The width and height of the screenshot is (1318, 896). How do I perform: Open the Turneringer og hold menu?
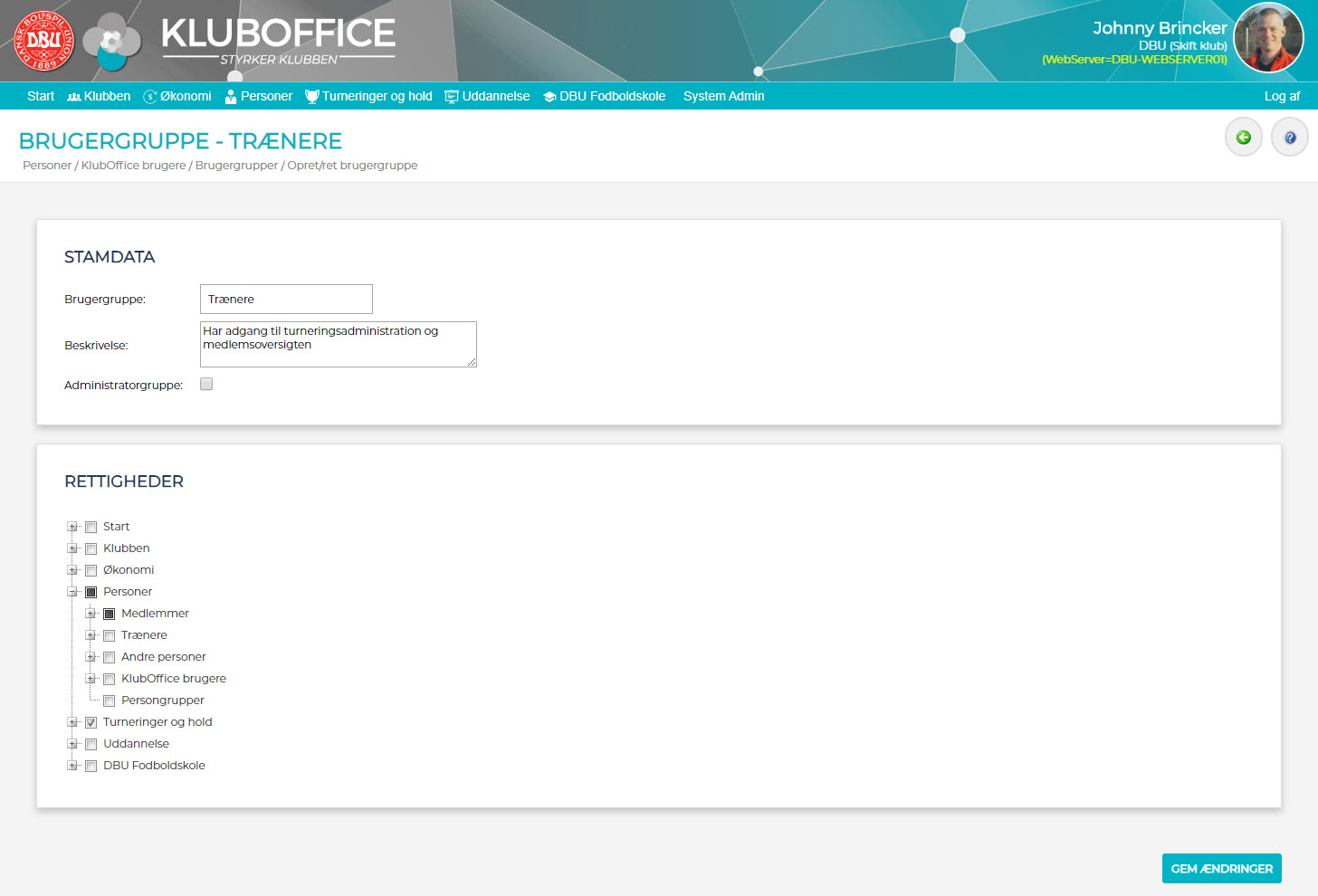point(377,96)
